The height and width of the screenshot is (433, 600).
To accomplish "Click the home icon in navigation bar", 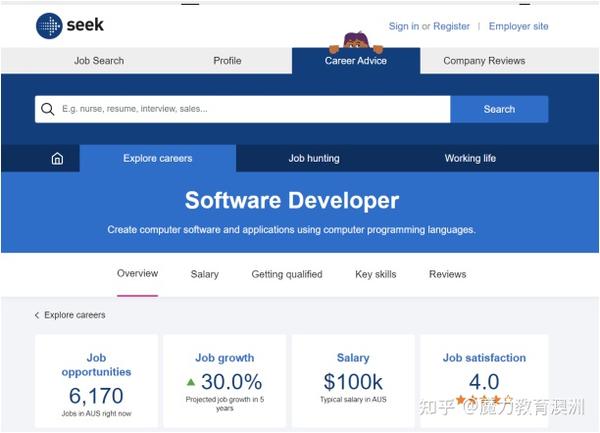I will click(57, 158).
